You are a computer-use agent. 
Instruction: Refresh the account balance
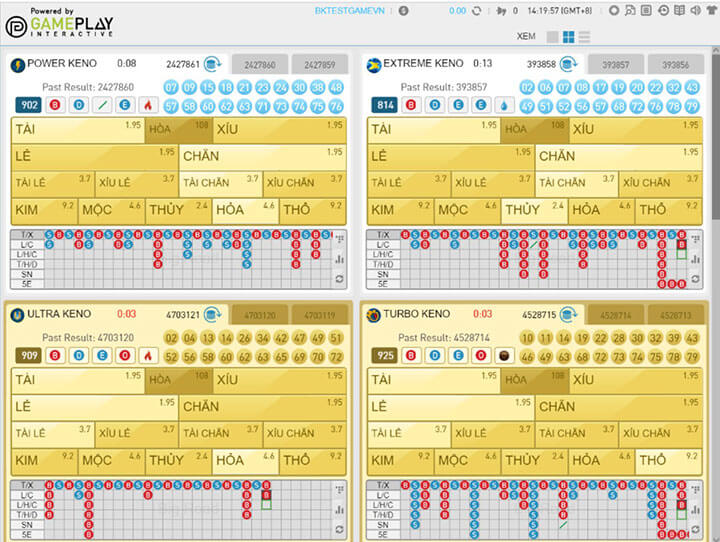click(x=477, y=11)
